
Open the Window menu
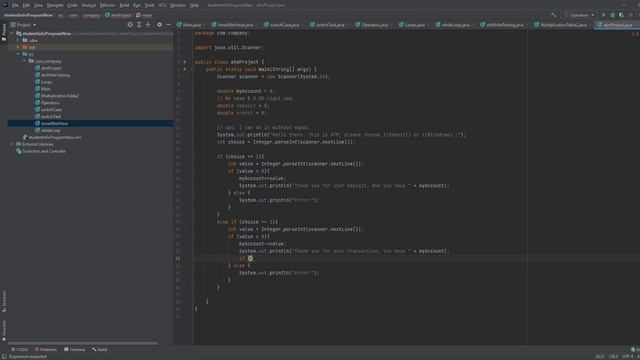coord(178,5)
